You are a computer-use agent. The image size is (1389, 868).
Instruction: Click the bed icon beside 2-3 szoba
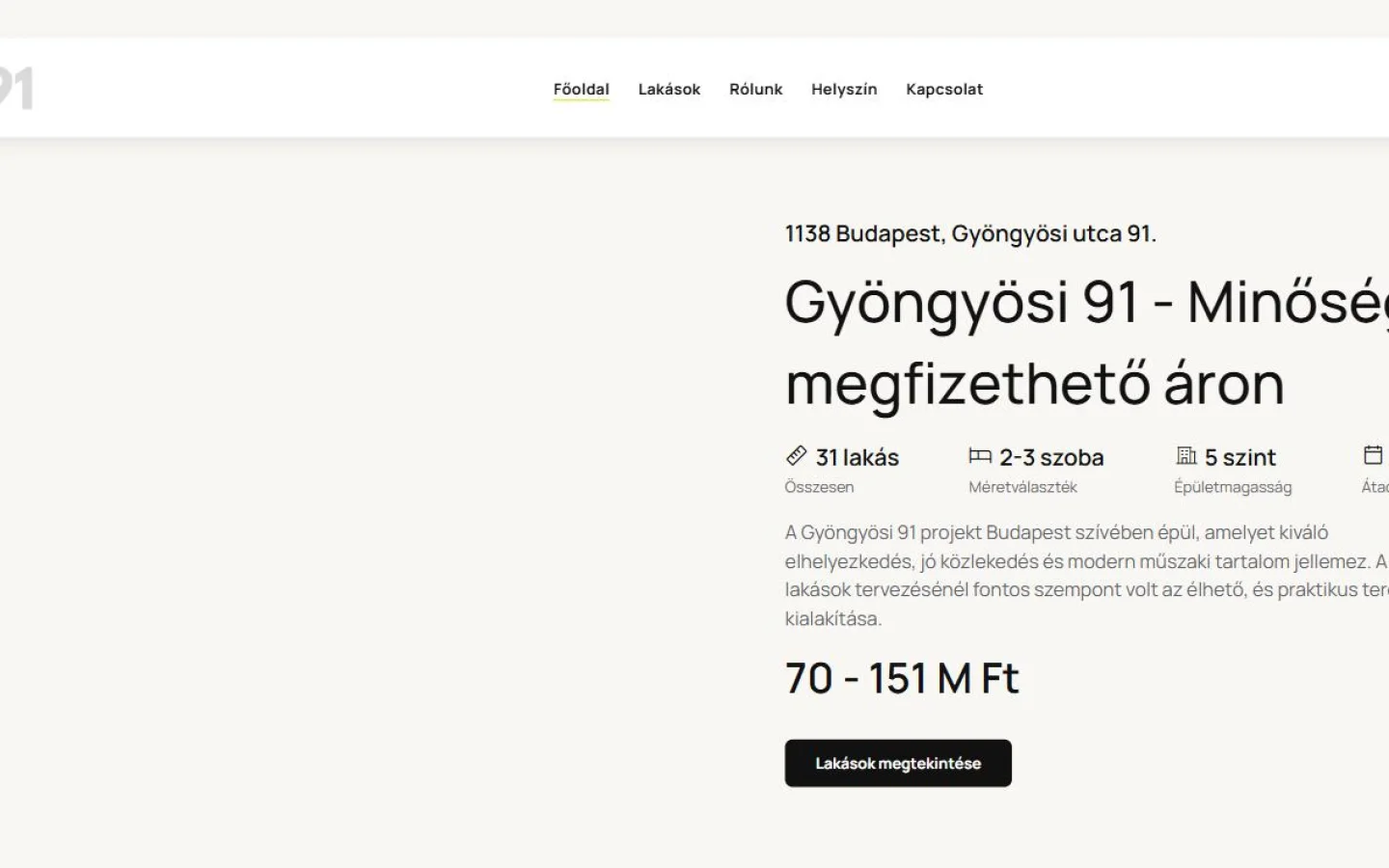pyautogui.click(x=980, y=455)
